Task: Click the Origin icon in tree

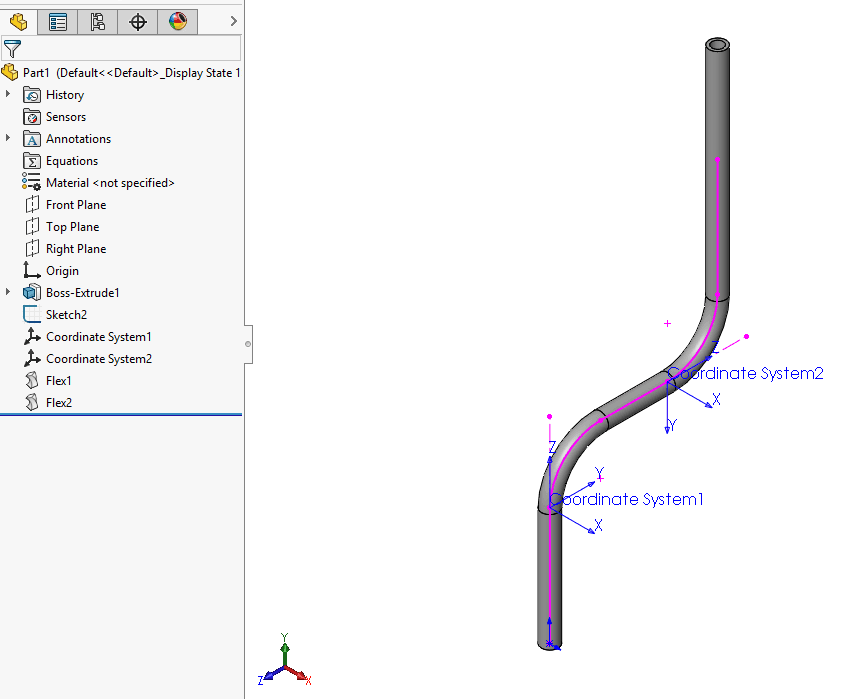Action: (32, 271)
